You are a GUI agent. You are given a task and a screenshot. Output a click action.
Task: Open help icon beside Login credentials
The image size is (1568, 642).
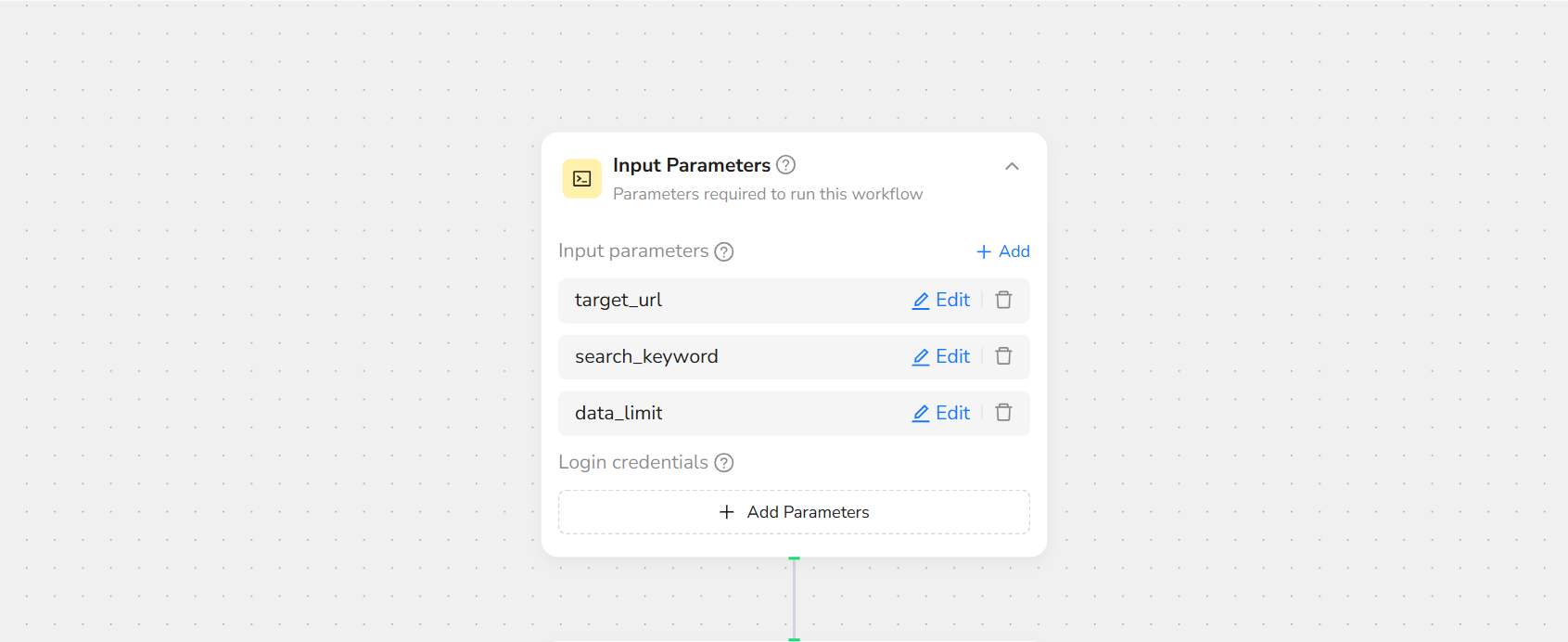[724, 463]
